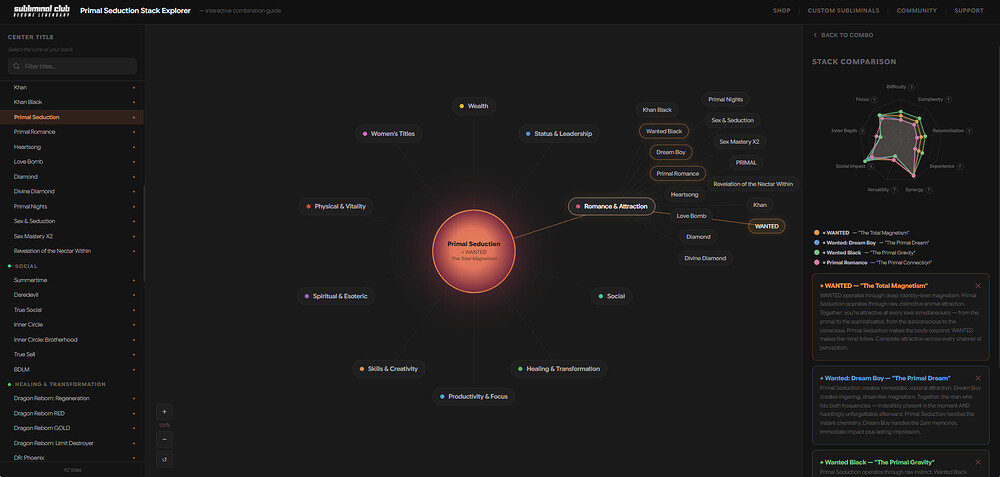Click the Synergy help question mark icon
The image size is (1000, 477).
pos(929,189)
